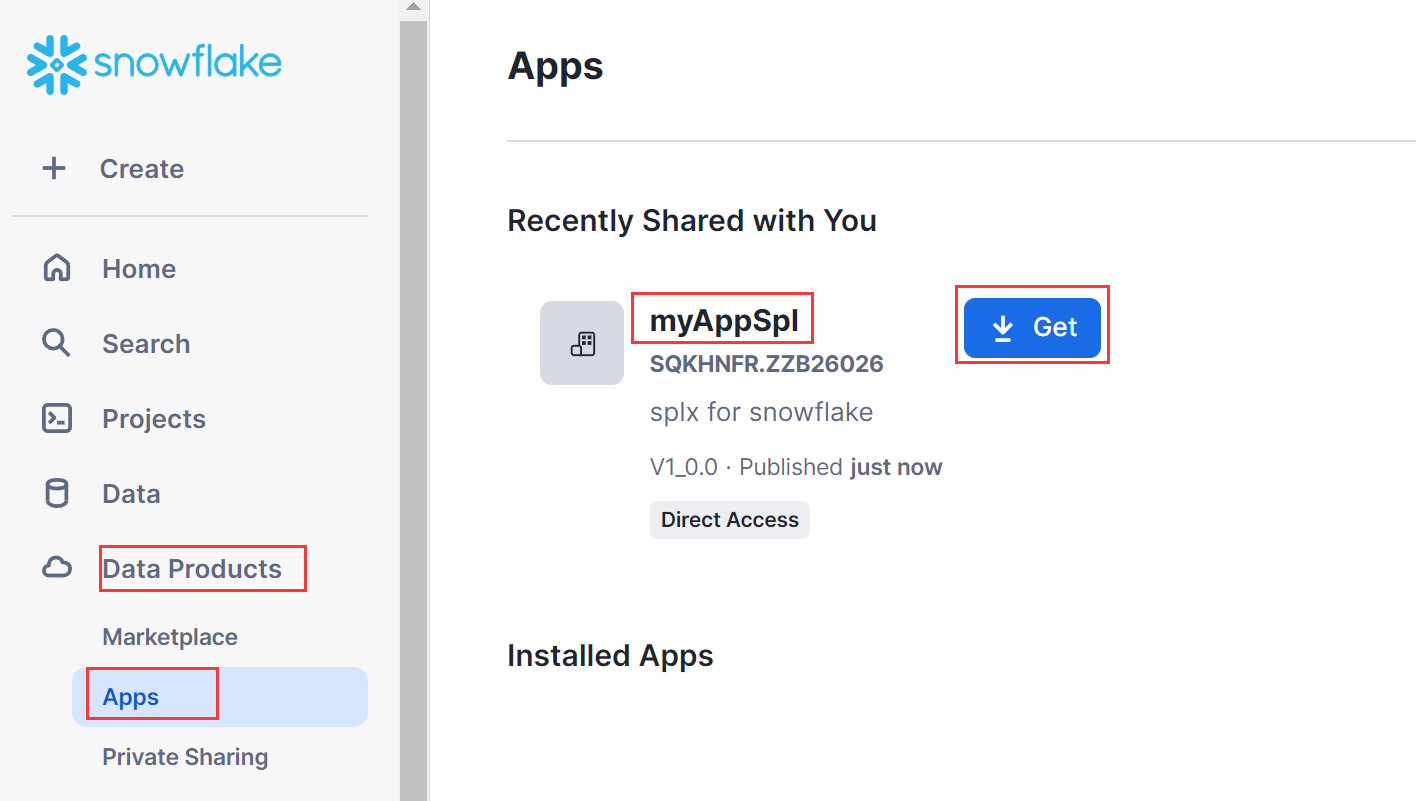Click the Home house icon
This screenshot has width=1416, height=801.
57,268
